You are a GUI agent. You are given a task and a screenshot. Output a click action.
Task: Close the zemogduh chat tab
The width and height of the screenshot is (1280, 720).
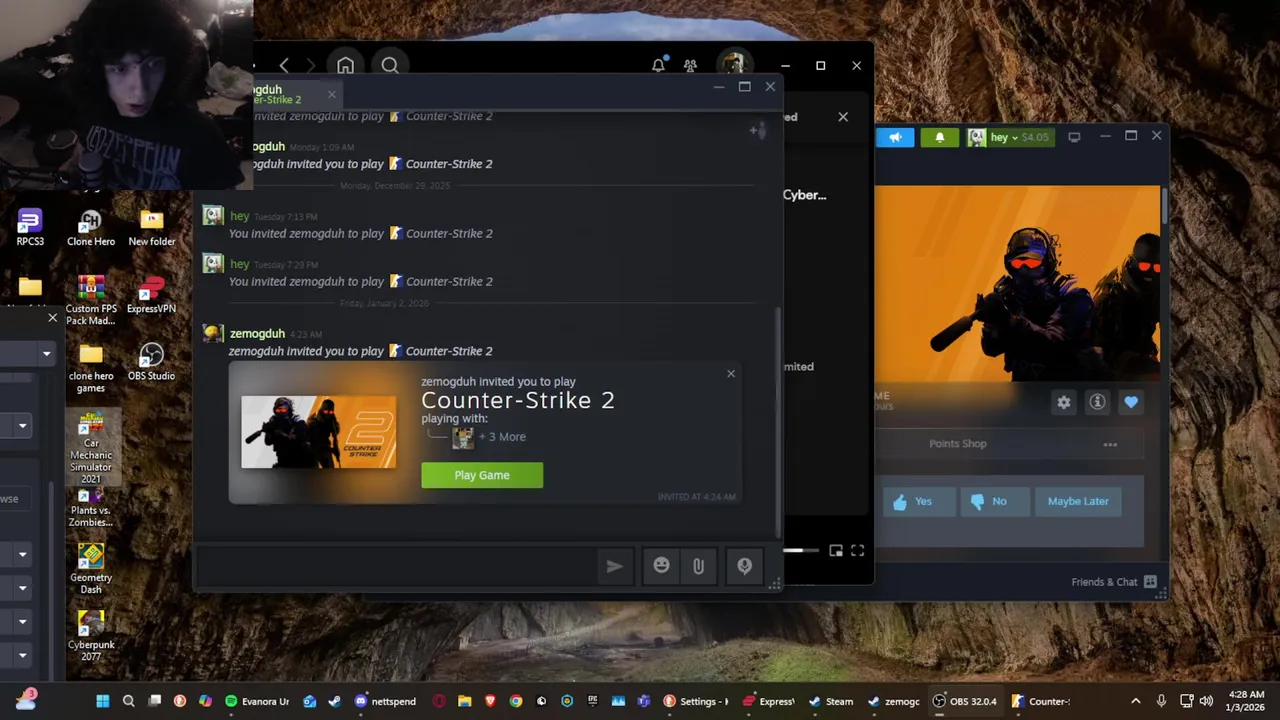[332, 95]
